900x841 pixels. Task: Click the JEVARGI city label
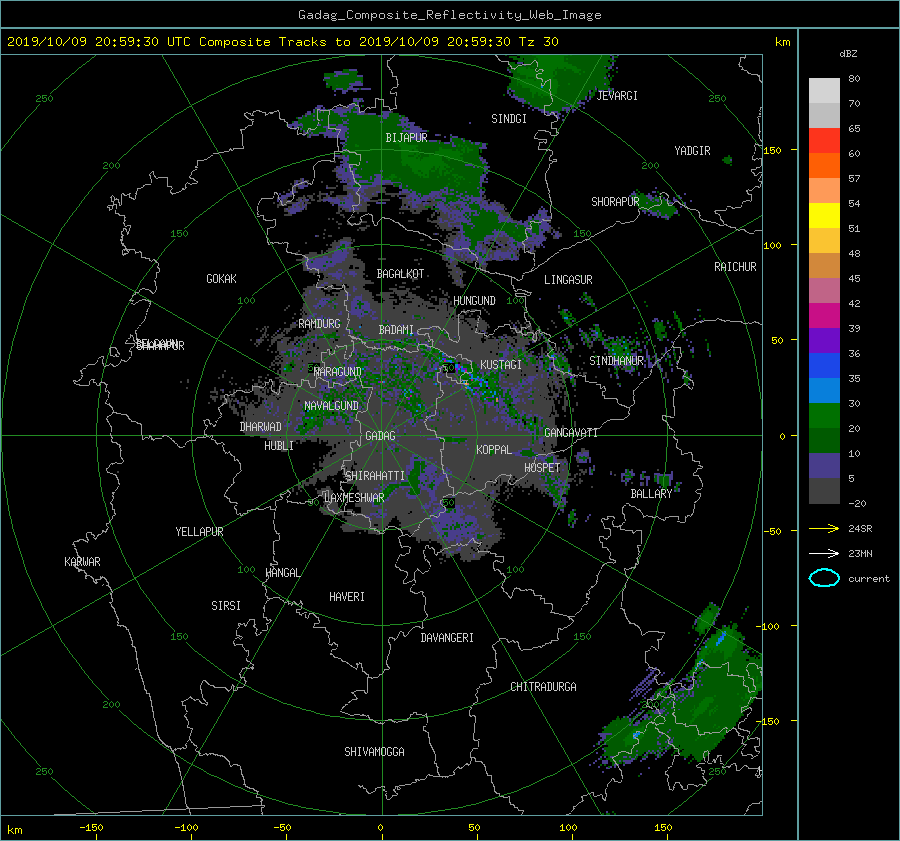(617, 96)
